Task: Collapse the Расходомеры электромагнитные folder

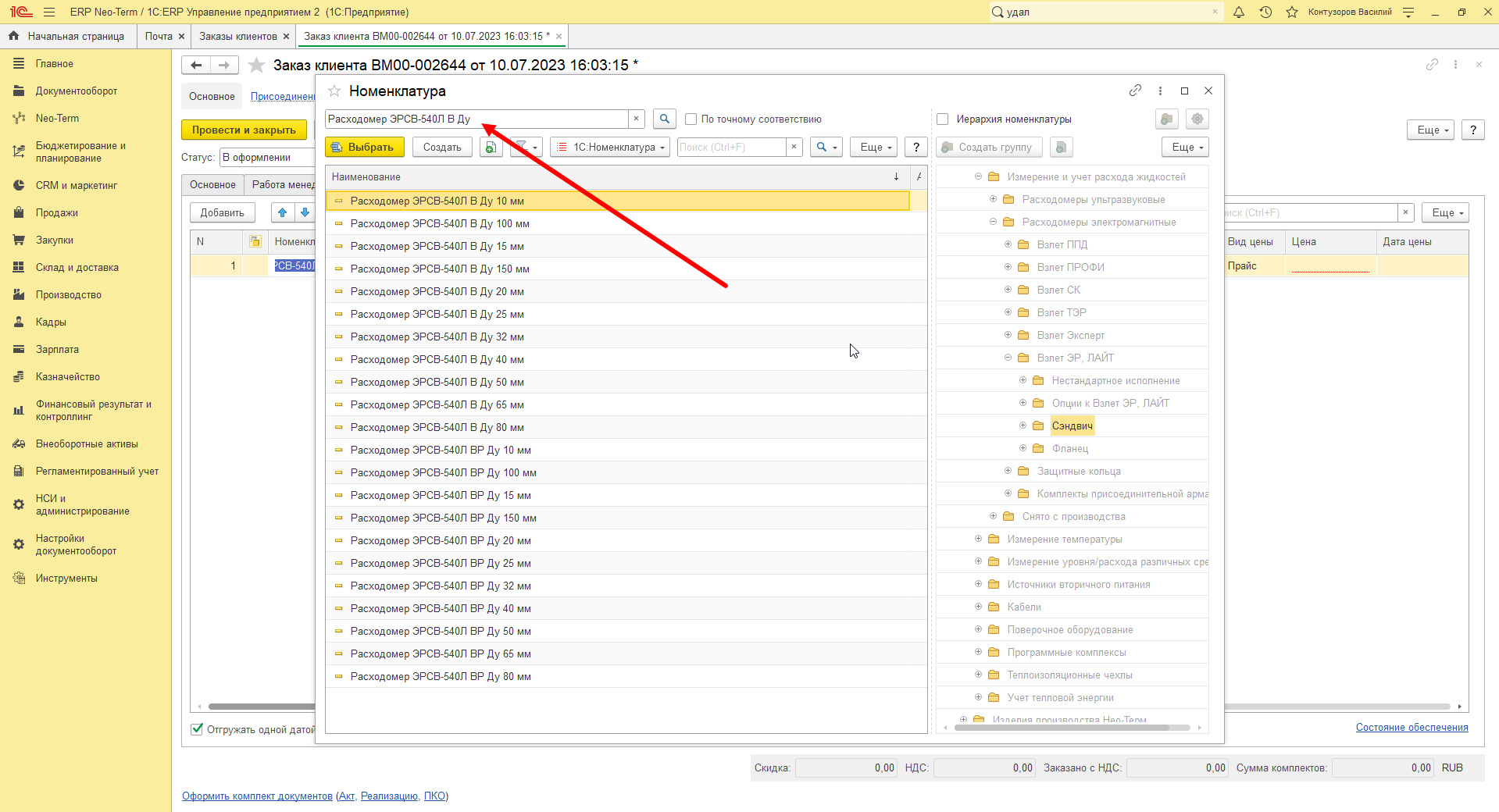Action: coord(993,222)
